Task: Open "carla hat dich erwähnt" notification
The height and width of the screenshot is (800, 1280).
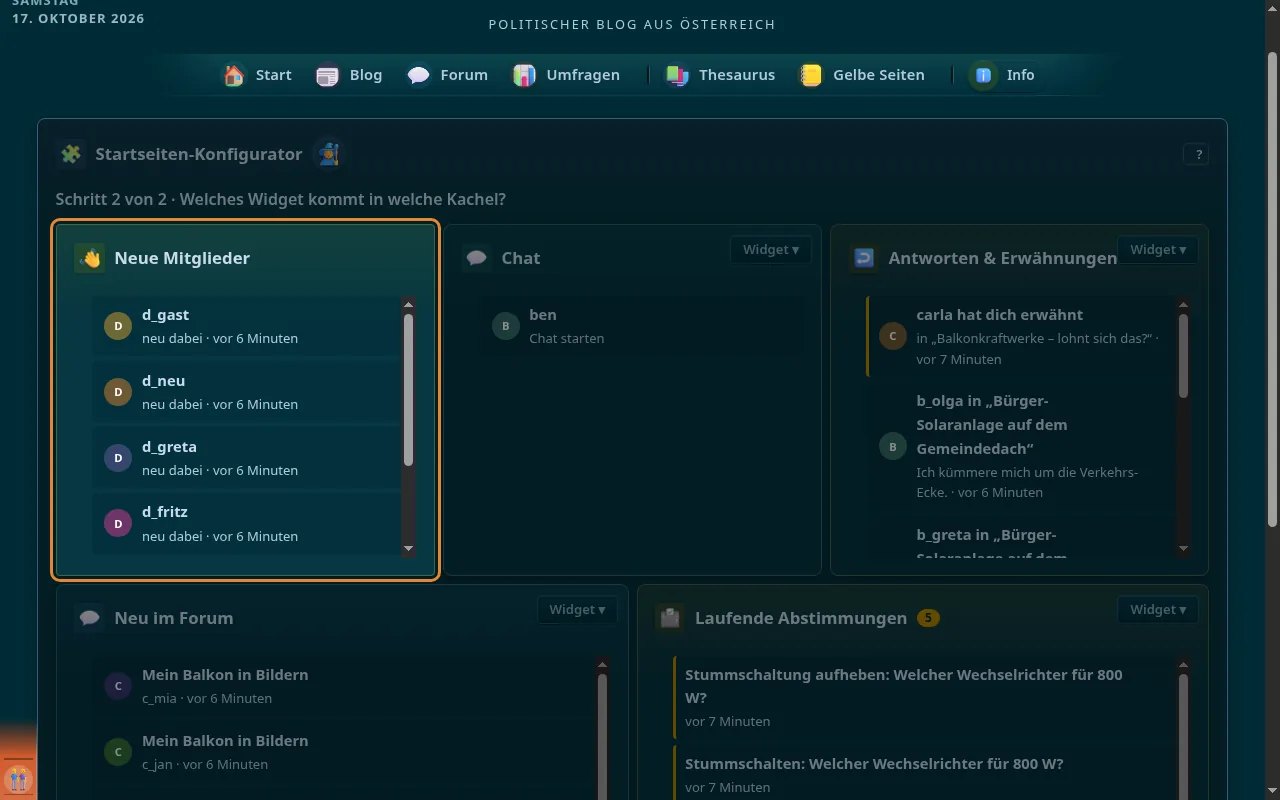Action: (1020, 336)
